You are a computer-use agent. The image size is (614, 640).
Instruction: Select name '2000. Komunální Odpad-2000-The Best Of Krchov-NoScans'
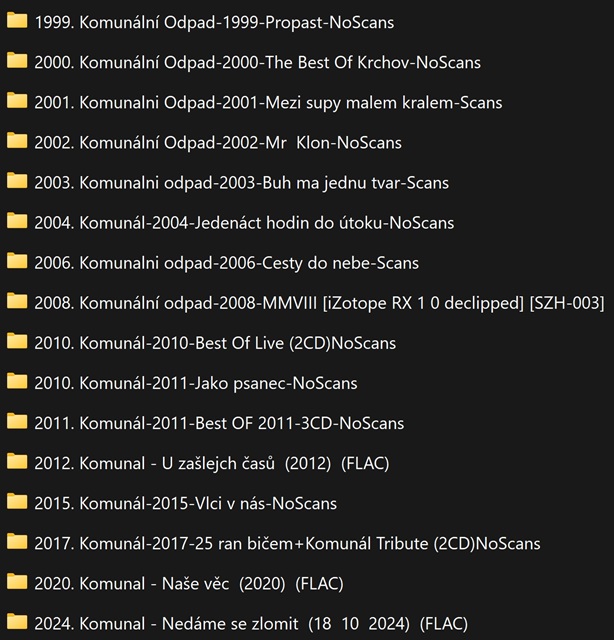258,62
